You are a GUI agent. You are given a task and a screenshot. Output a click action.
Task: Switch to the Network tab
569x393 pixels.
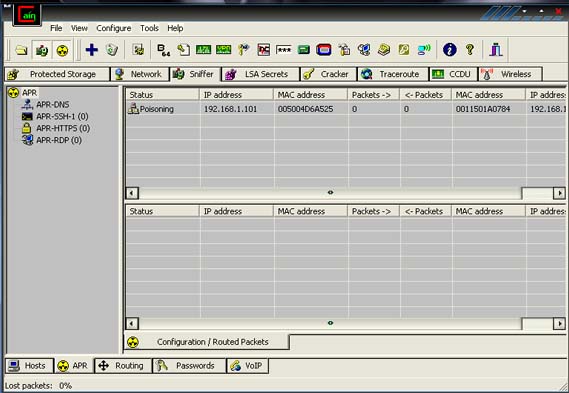pos(140,74)
